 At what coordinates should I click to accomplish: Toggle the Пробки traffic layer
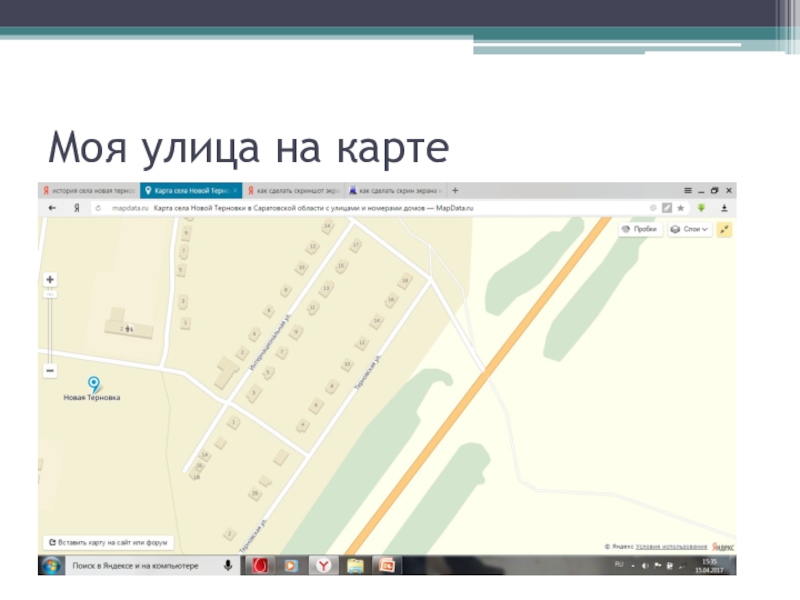tap(639, 229)
